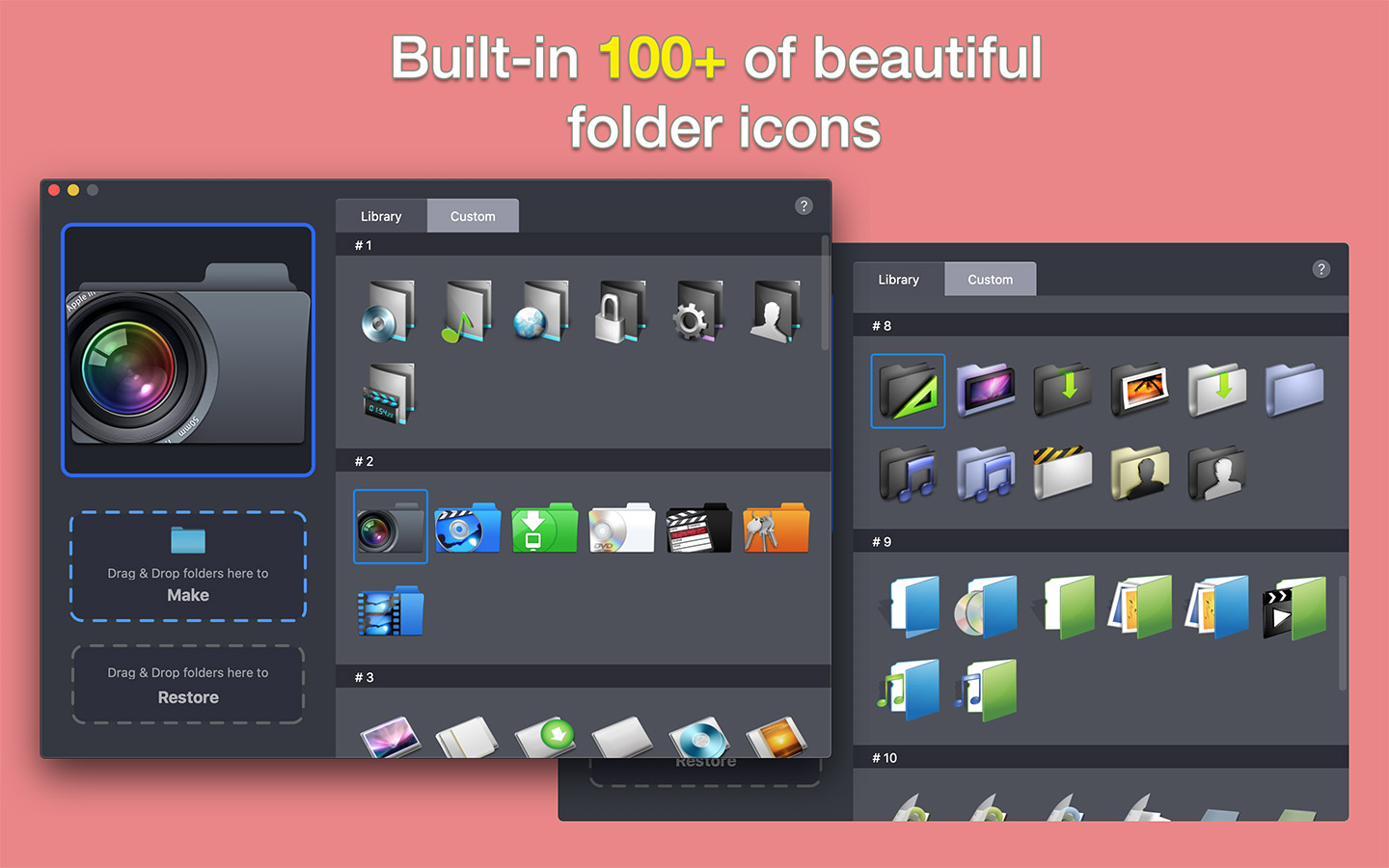Choose the dark folder with green download arrow
The image size is (1389, 868).
pyautogui.click(x=1063, y=391)
